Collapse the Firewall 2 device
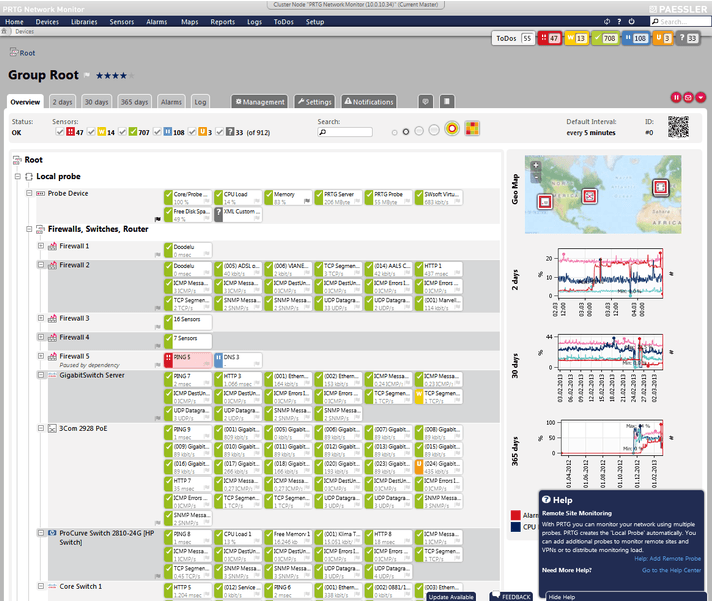 pyautogui.click(x=41, y=265)
